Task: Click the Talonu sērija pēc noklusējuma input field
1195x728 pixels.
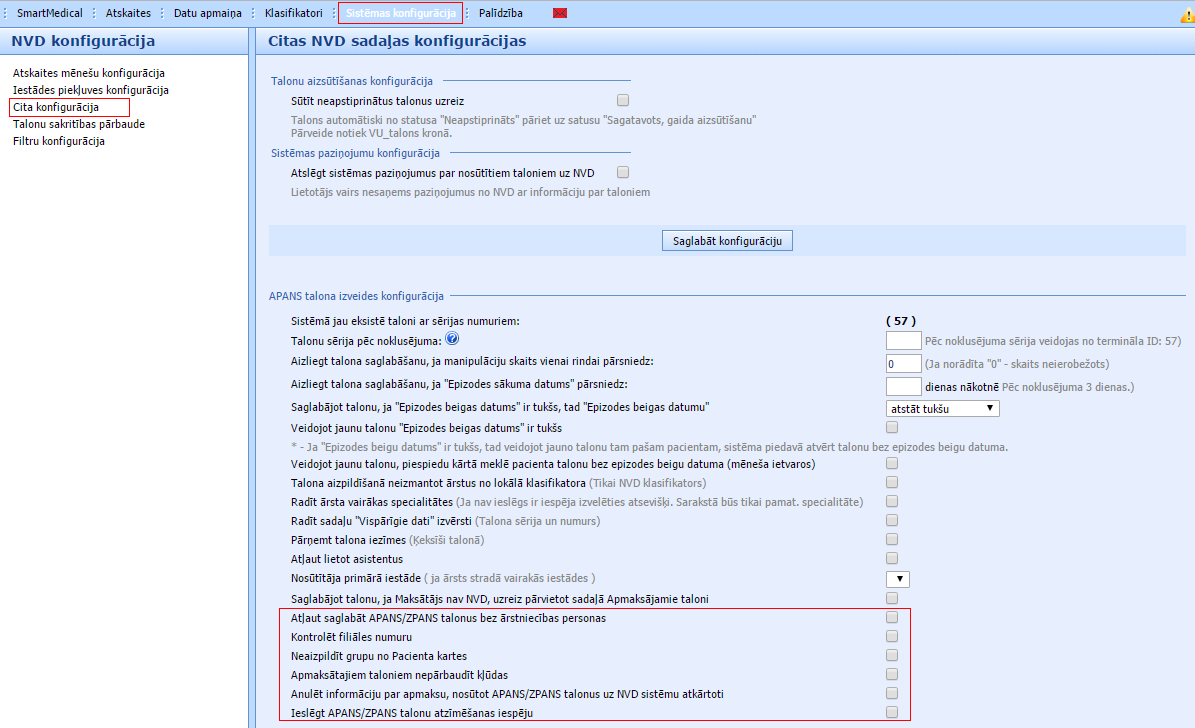Action: 903,341
